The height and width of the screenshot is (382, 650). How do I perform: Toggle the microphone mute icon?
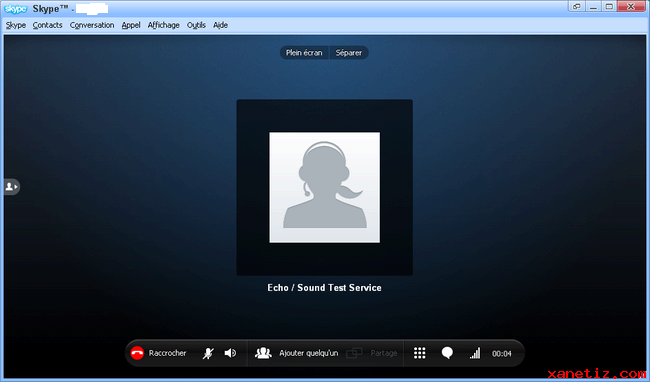pyautogui.click(x=208, y=353)
